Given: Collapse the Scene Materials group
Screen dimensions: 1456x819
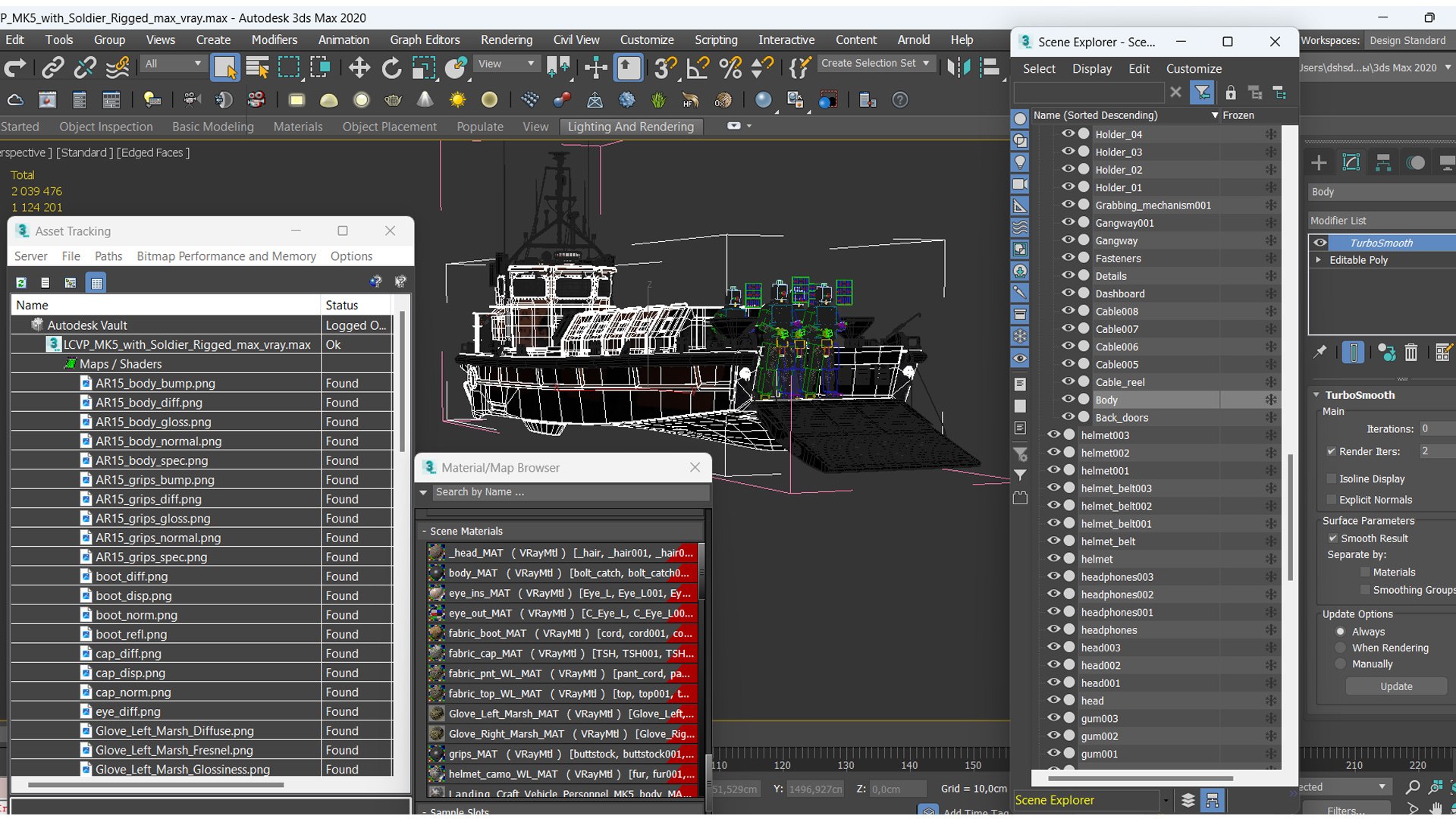Looking at the screenshot, I should point(424,532).
